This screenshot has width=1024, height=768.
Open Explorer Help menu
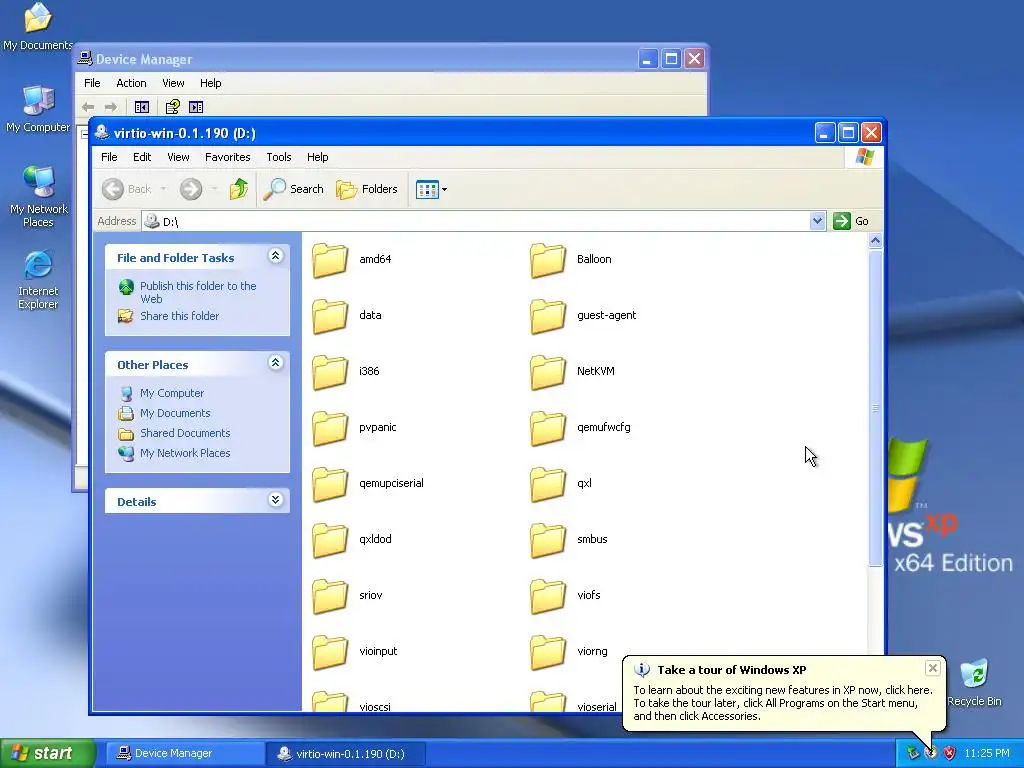pyautogui.click(x=317, y=157)
